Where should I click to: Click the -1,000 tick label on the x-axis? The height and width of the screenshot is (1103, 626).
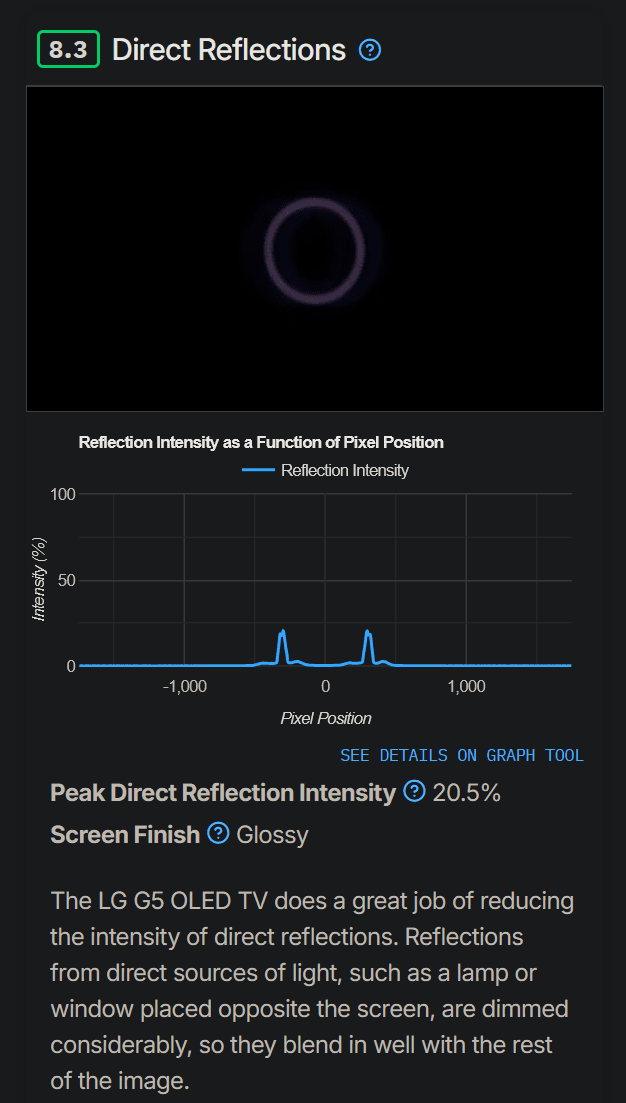click(184, 687)
